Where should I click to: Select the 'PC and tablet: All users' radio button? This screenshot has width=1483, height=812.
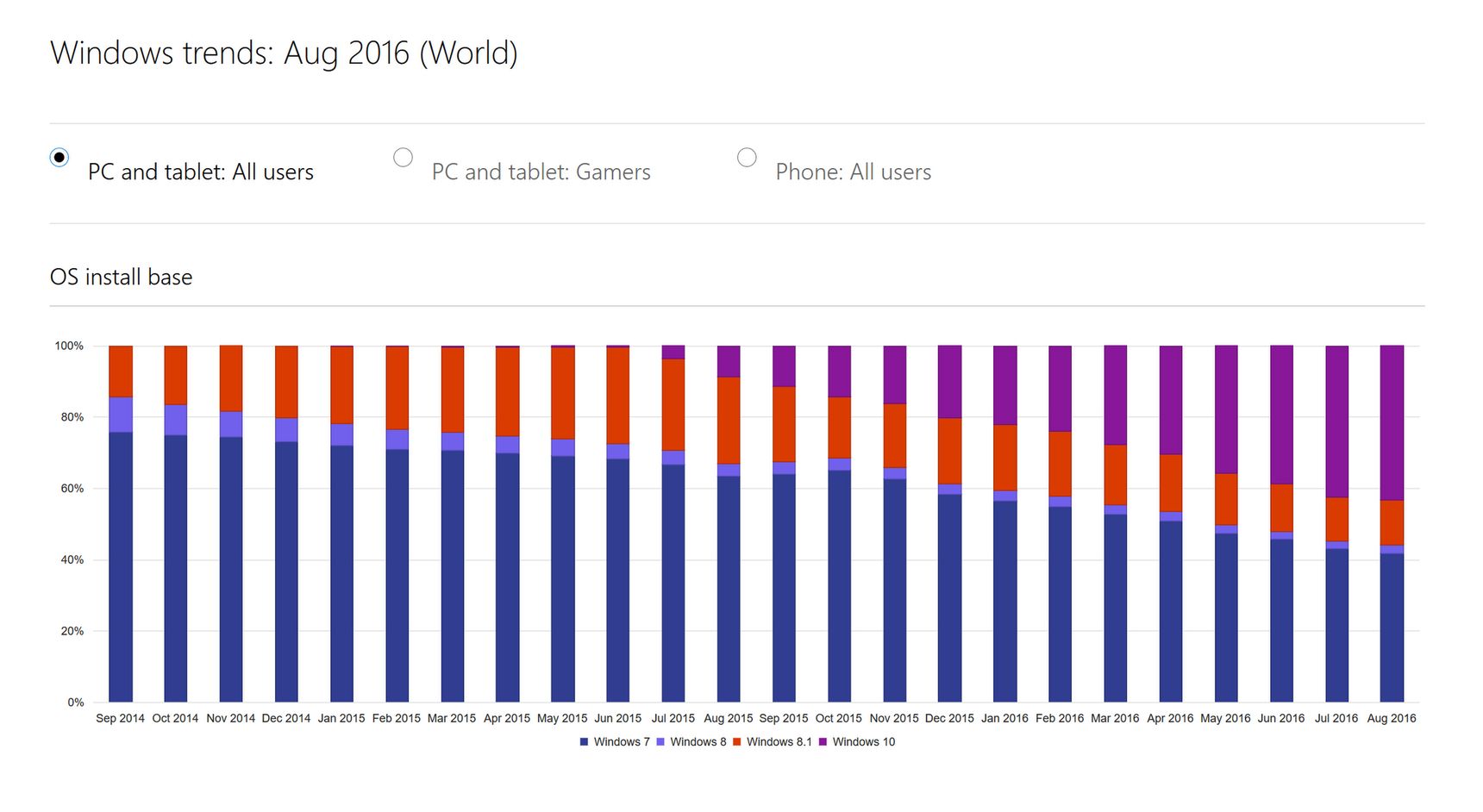[59, 157]
